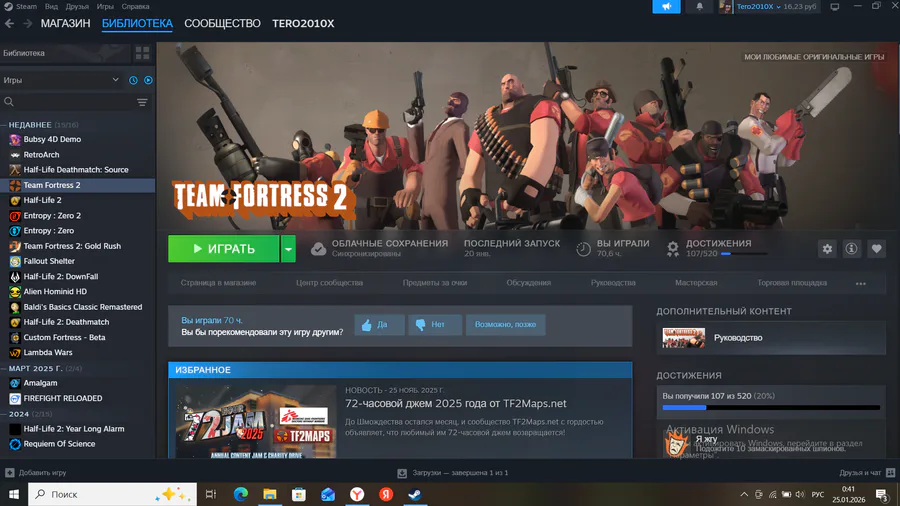Open downloads manager icon in bottom bar

tap(402, 473)
